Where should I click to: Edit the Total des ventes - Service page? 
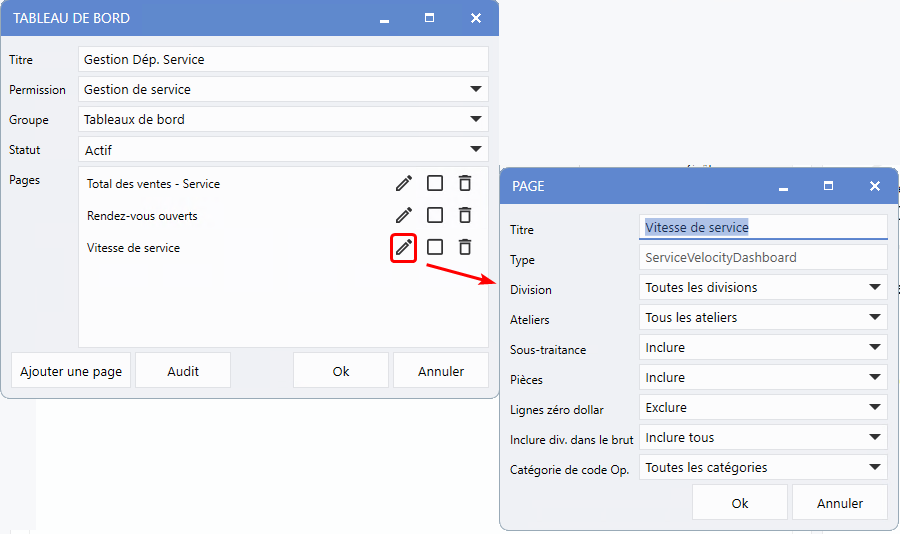[x=403, y=183]
